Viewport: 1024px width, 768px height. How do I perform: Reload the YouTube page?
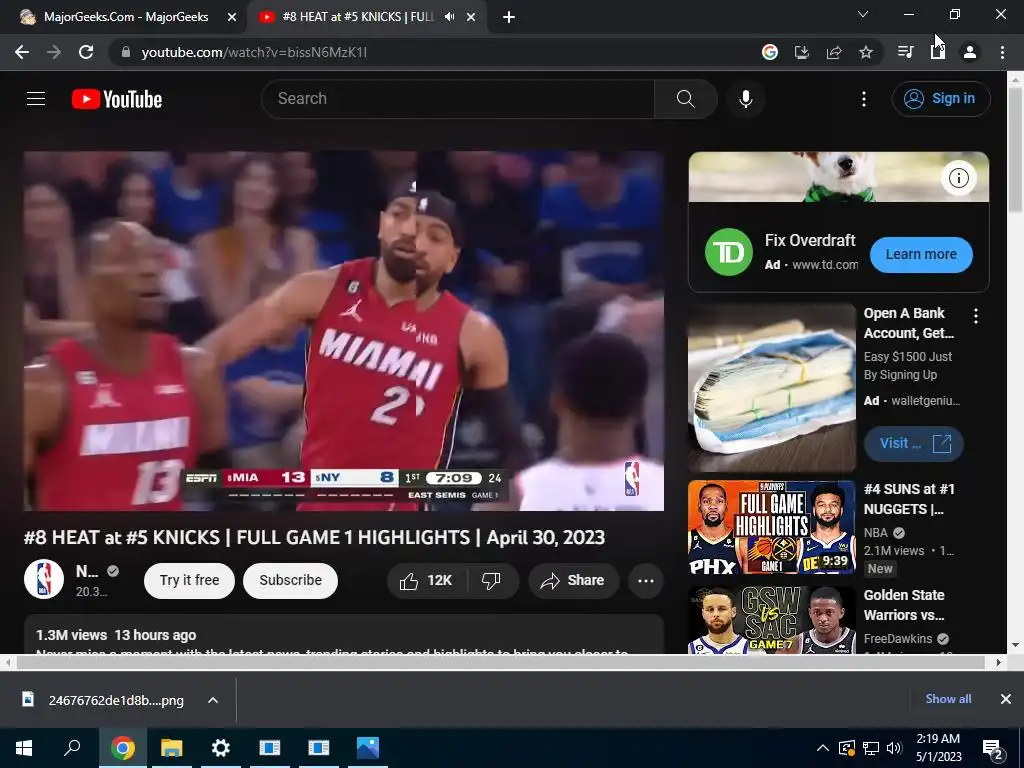click(86, 52)
